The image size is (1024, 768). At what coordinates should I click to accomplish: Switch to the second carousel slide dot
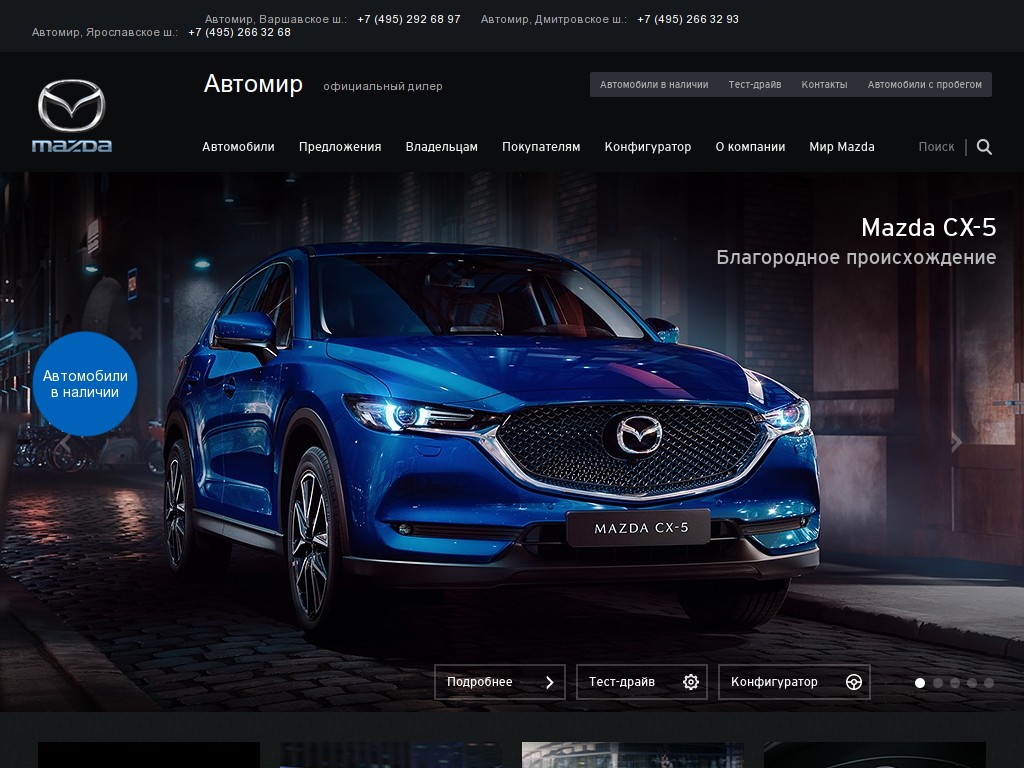point(938,683)
